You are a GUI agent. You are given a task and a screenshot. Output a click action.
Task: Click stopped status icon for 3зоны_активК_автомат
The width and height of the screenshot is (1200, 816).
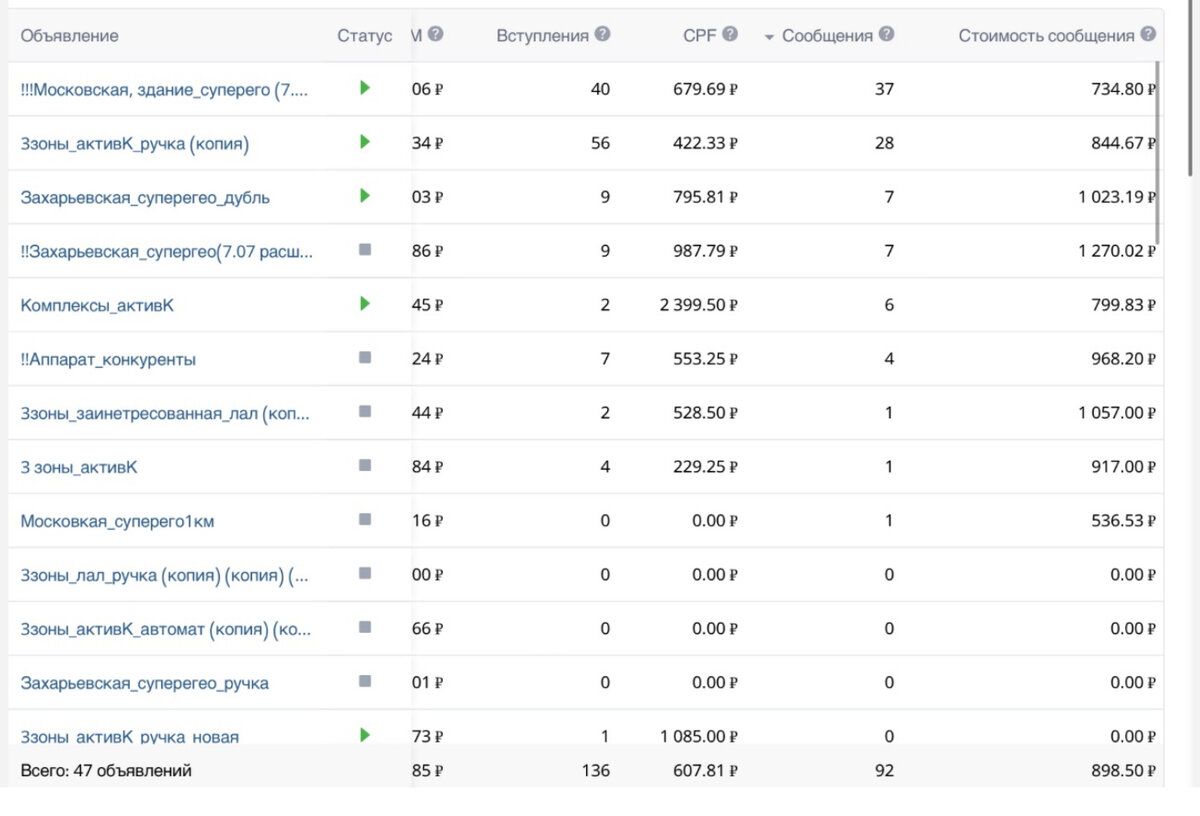[x=365, y=627]
